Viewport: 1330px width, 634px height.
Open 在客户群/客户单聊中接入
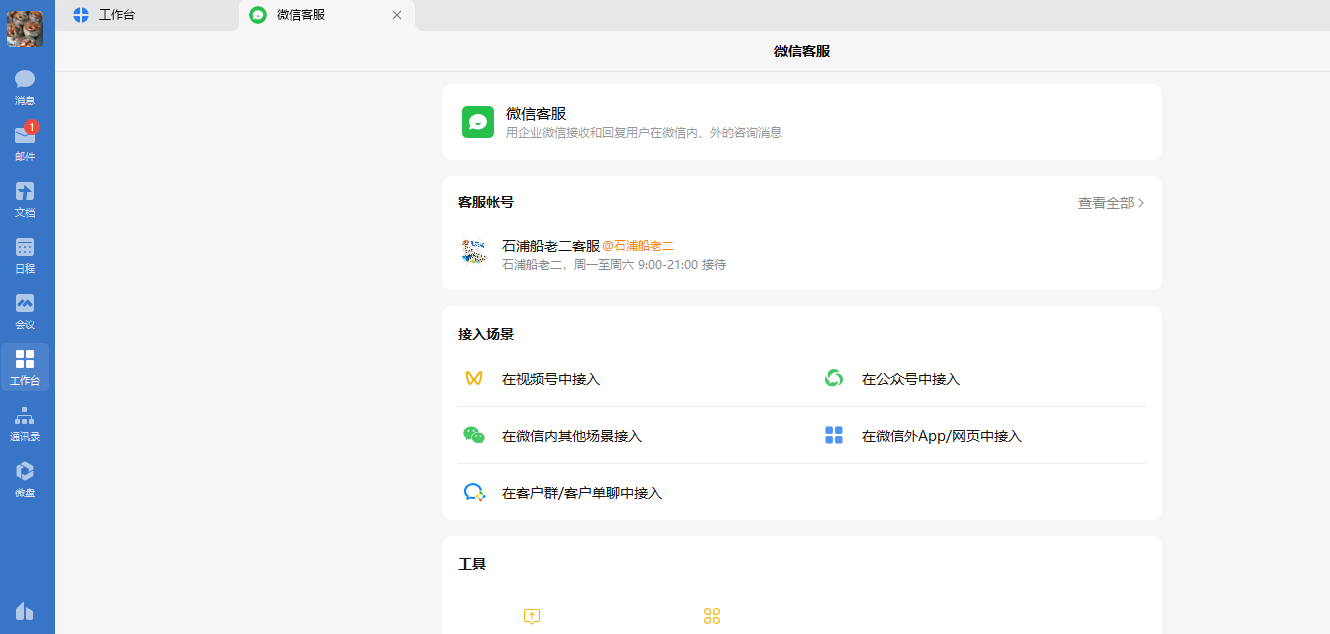point(582,493)
